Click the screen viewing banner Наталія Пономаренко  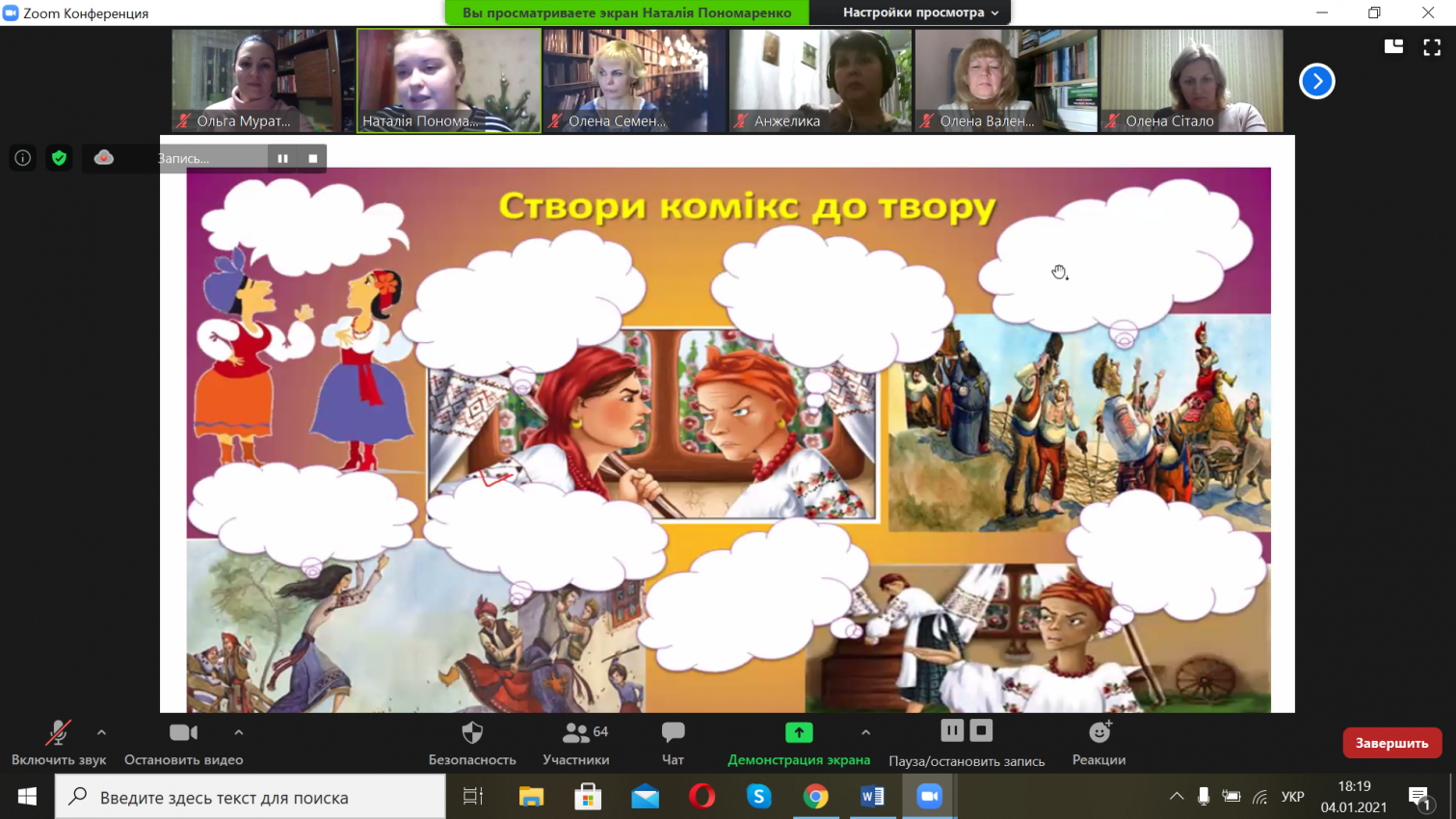(x=627, y=13)
